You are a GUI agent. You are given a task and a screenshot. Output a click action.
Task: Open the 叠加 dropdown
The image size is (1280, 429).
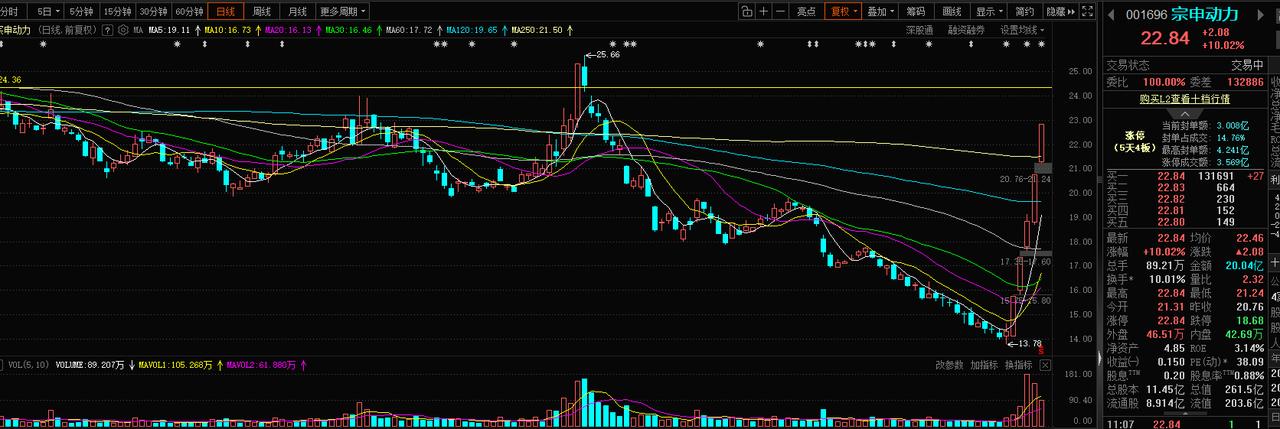880,12
